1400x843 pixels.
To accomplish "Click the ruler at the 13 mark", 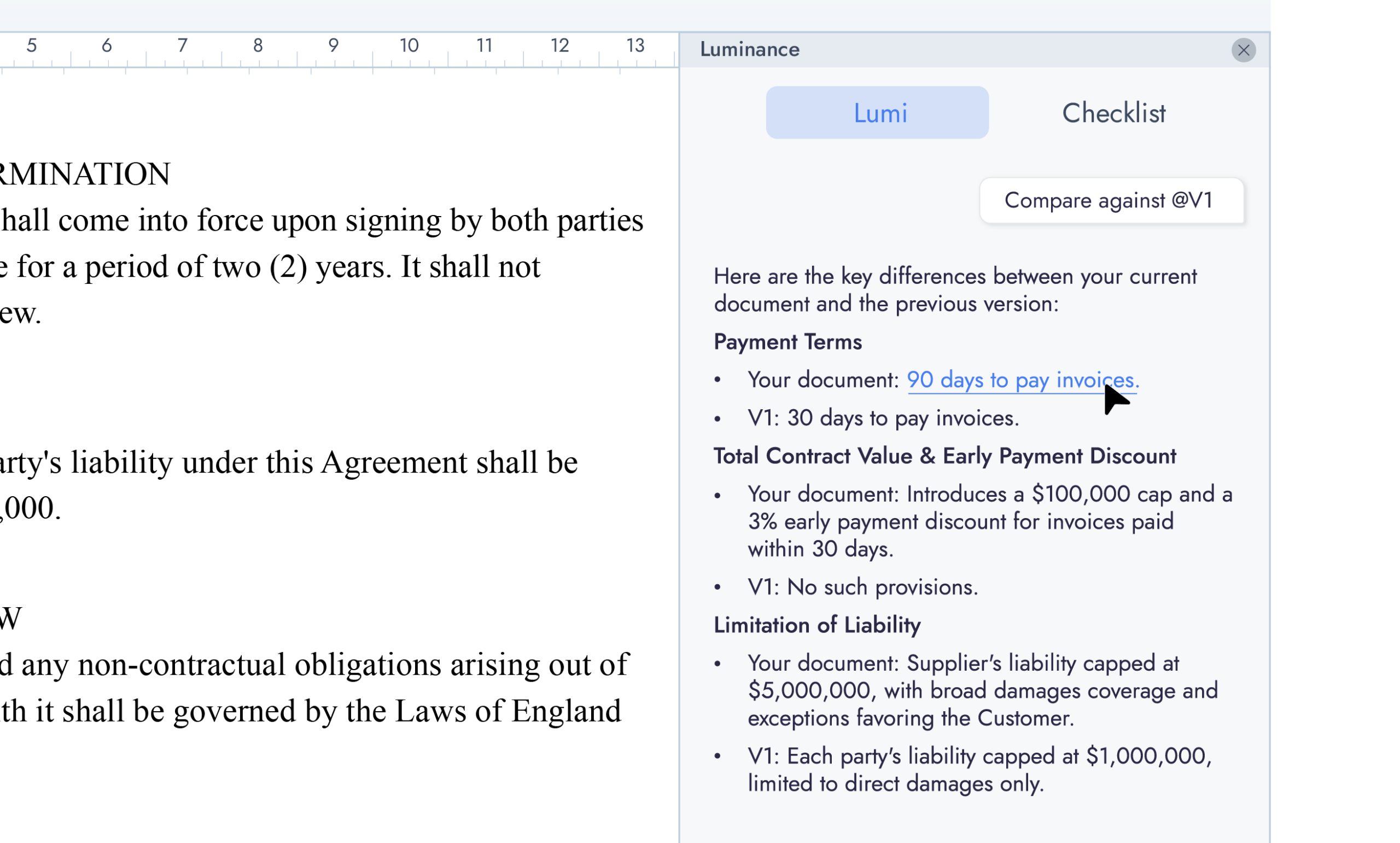I will [635, 45].
